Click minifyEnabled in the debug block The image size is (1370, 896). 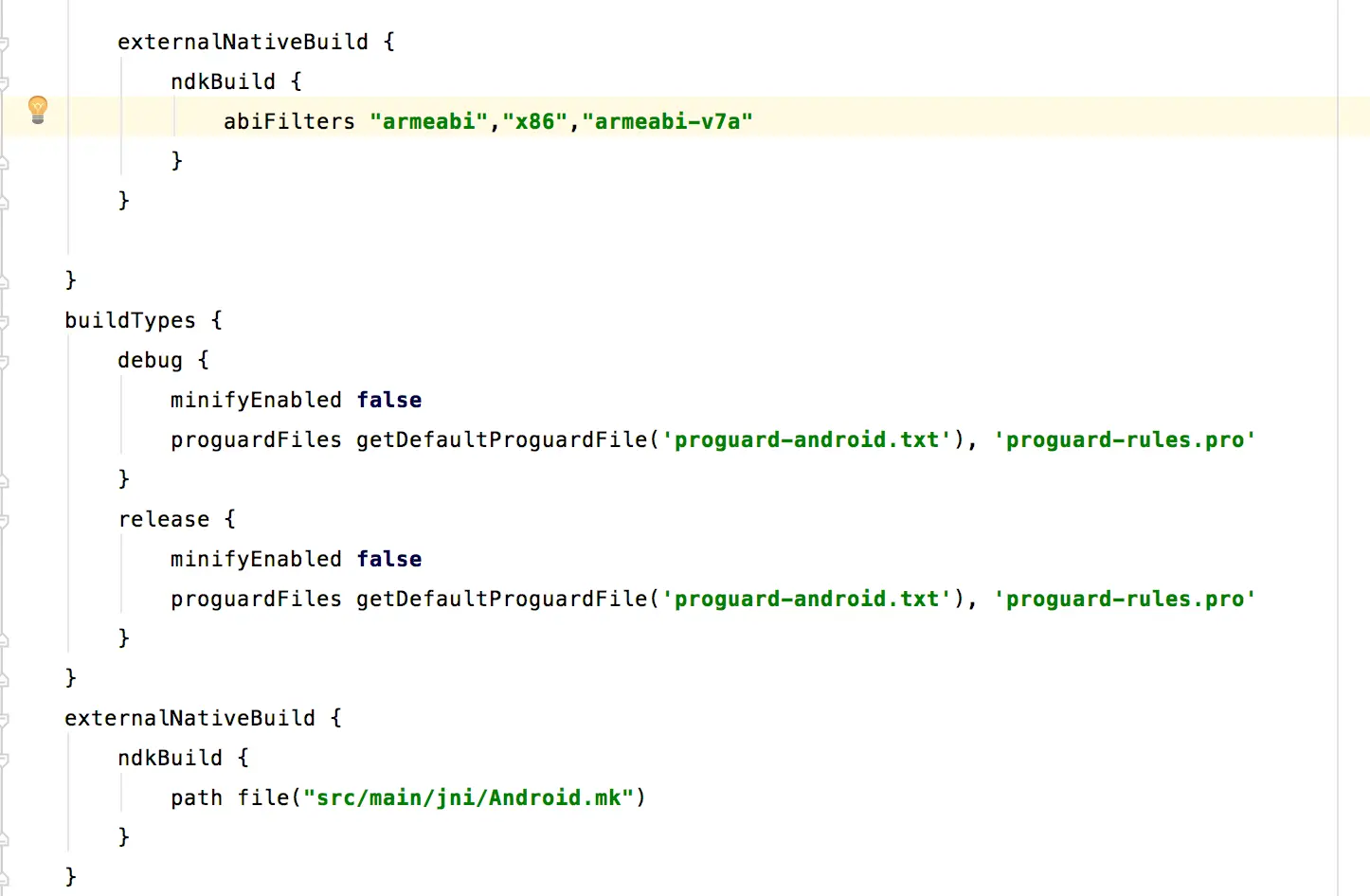(256, 400)
